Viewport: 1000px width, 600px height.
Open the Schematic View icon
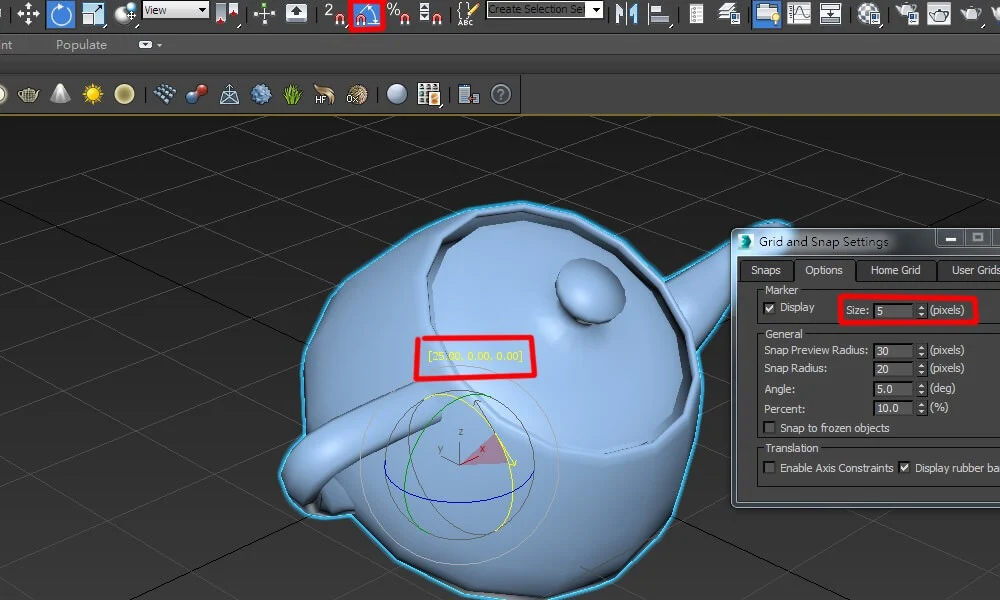coord(830,13)
